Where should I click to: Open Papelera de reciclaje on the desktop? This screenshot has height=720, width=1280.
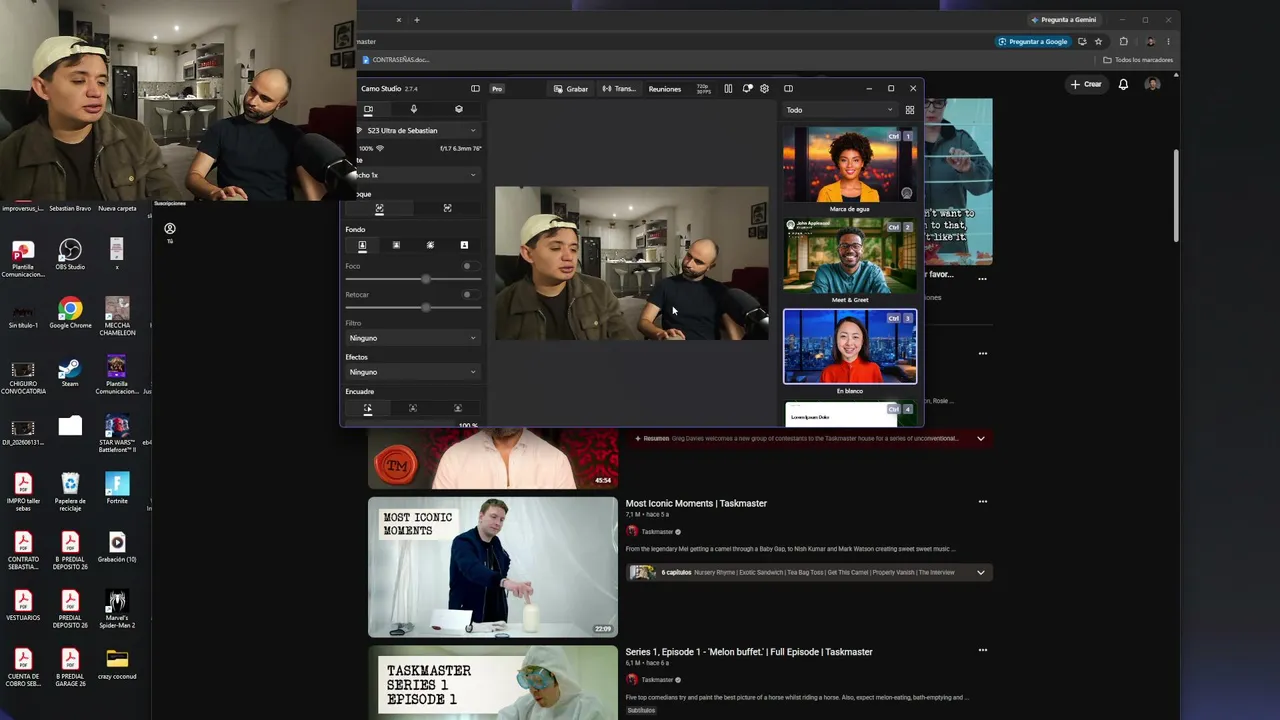click(x=70, y=491)
